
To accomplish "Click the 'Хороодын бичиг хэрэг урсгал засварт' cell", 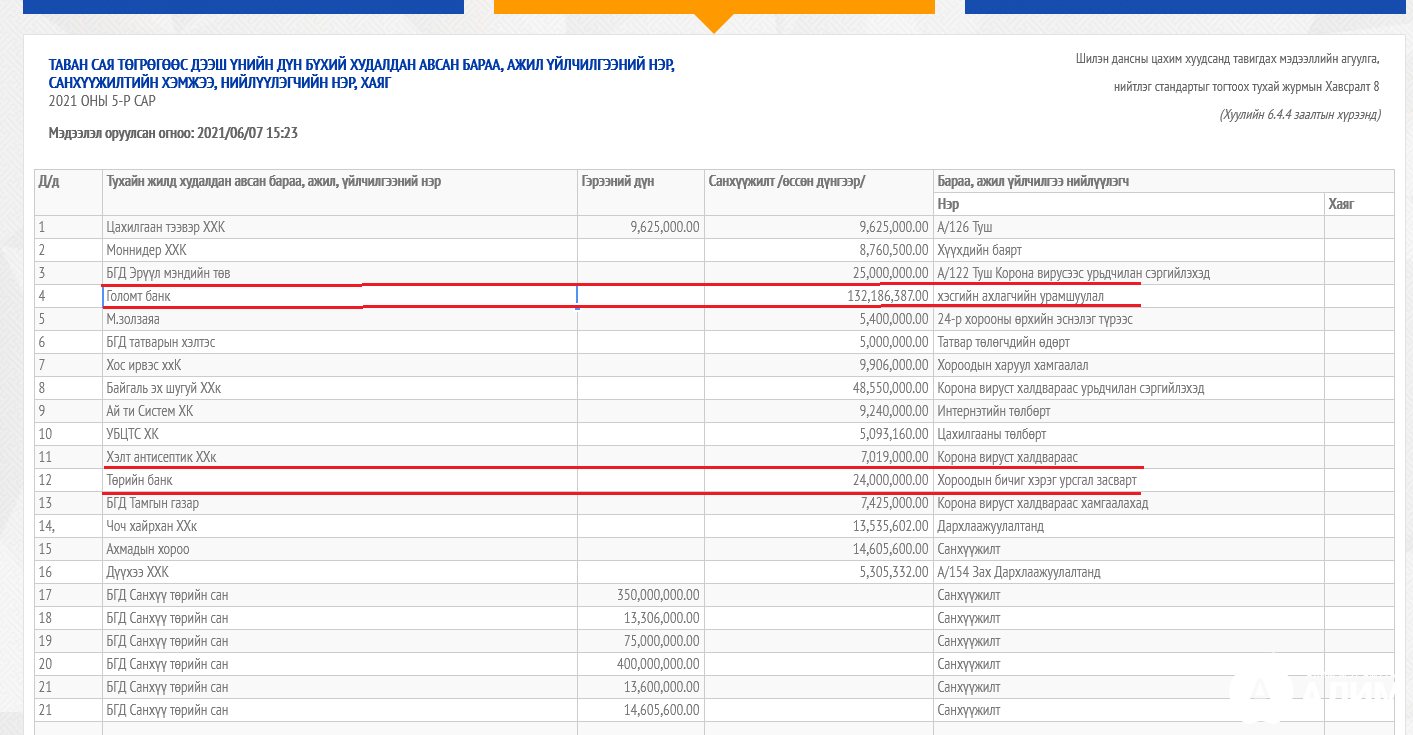I will coord(1129,480).
